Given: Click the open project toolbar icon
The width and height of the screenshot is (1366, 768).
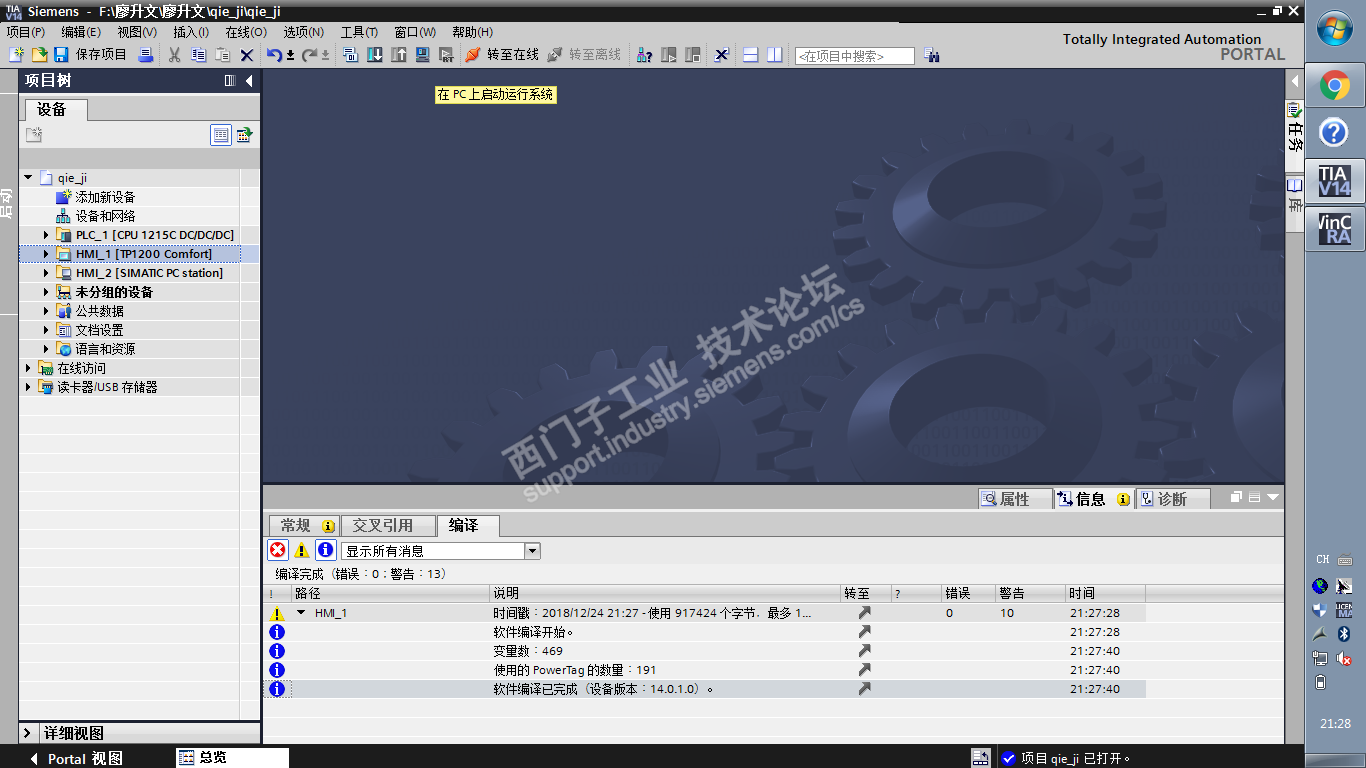Looking at the screenshot, I should point(39,55).
